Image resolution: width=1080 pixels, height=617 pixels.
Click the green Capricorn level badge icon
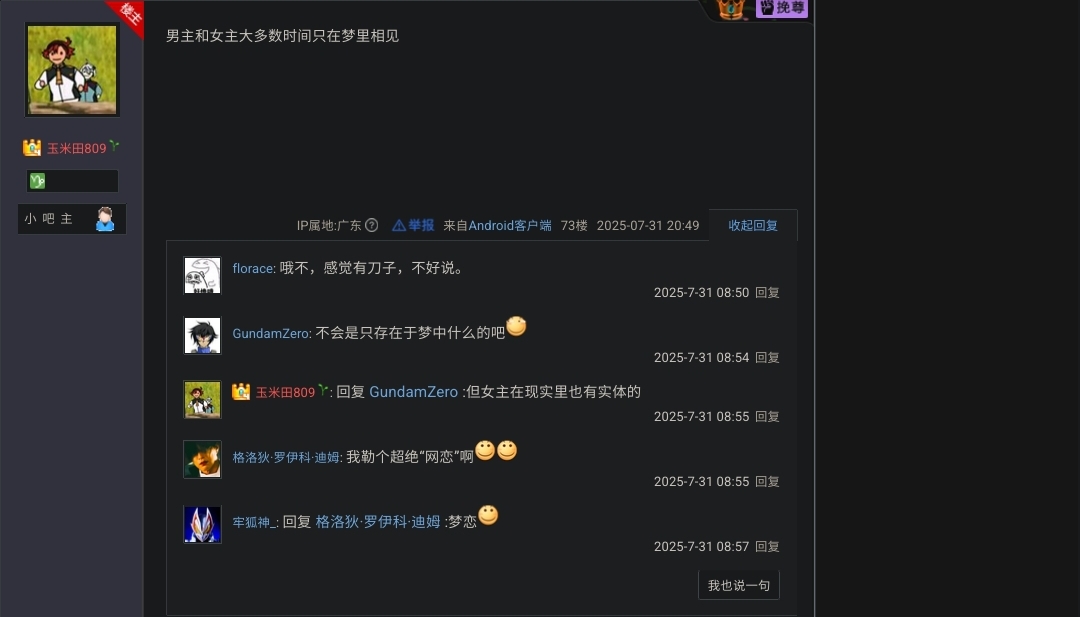coord(37,181)
